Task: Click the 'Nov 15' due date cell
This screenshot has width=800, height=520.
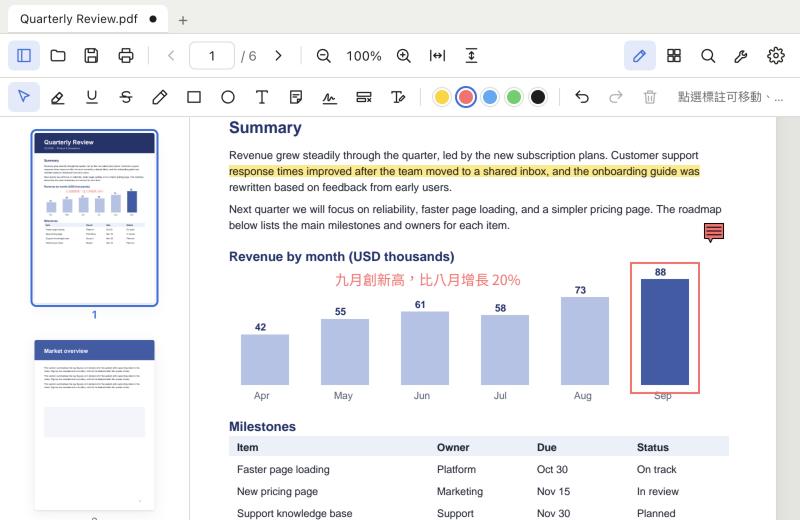Action: click(553, 491)
